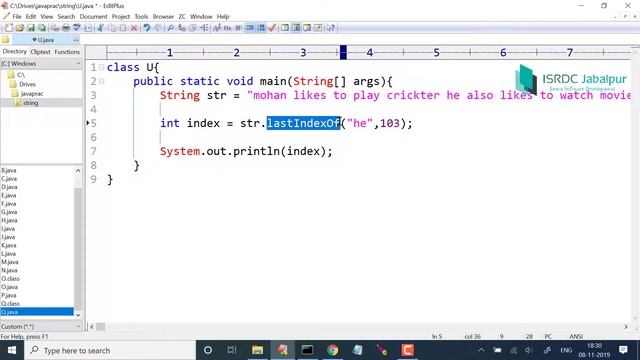Click the file list scroll up arrow
This screenshot has height=360, width=640.
click(x=78, y=171)
